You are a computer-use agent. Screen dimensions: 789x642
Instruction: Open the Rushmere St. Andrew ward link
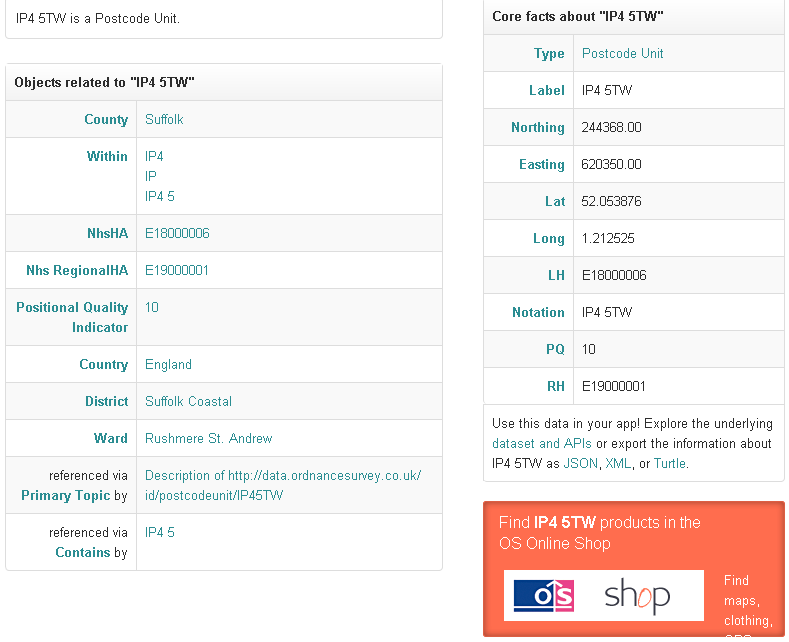208,438
